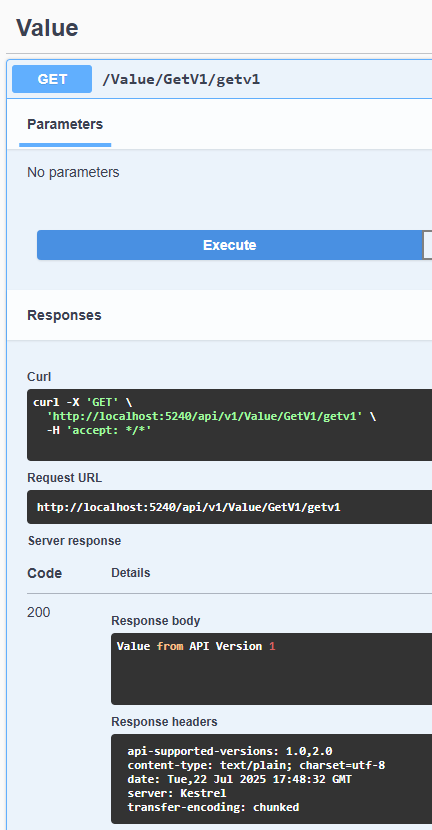Select the server: Kestrel header line
The height and width of the screenshot is (830, 432).
pyautogui.click(x=177, y=793)
